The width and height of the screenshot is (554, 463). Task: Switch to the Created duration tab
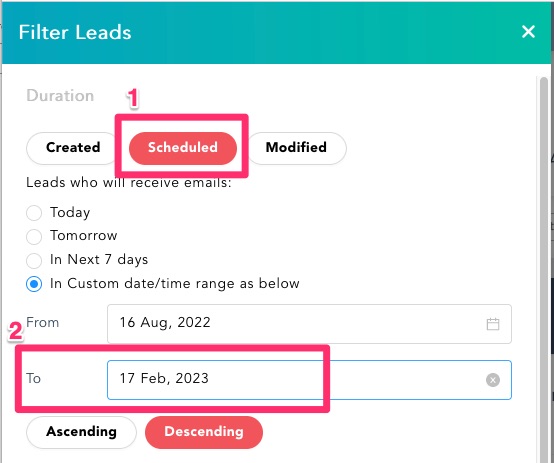click(73, 148)
